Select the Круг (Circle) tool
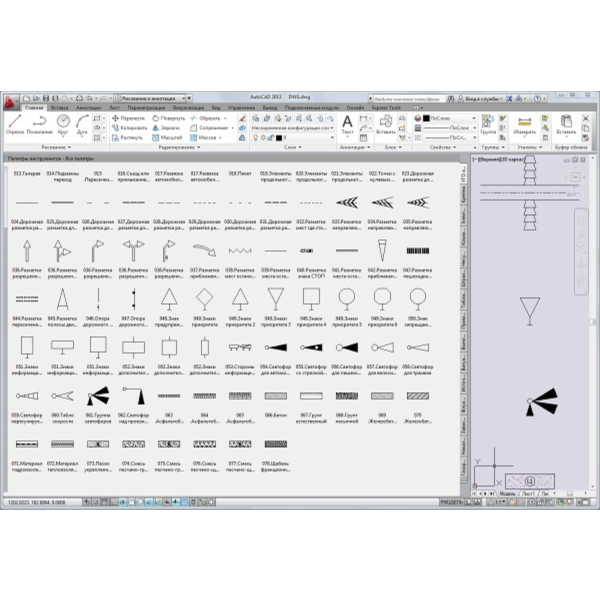The width and height of the screenshot is (600, 600). click(x=63, y=124)
